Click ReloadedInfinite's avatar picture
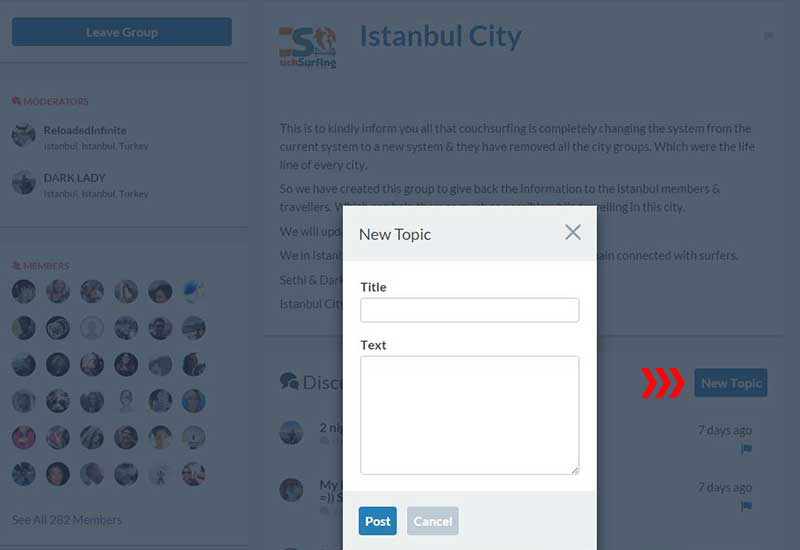This screenshot has width=800, height=550. click(23, 135)
